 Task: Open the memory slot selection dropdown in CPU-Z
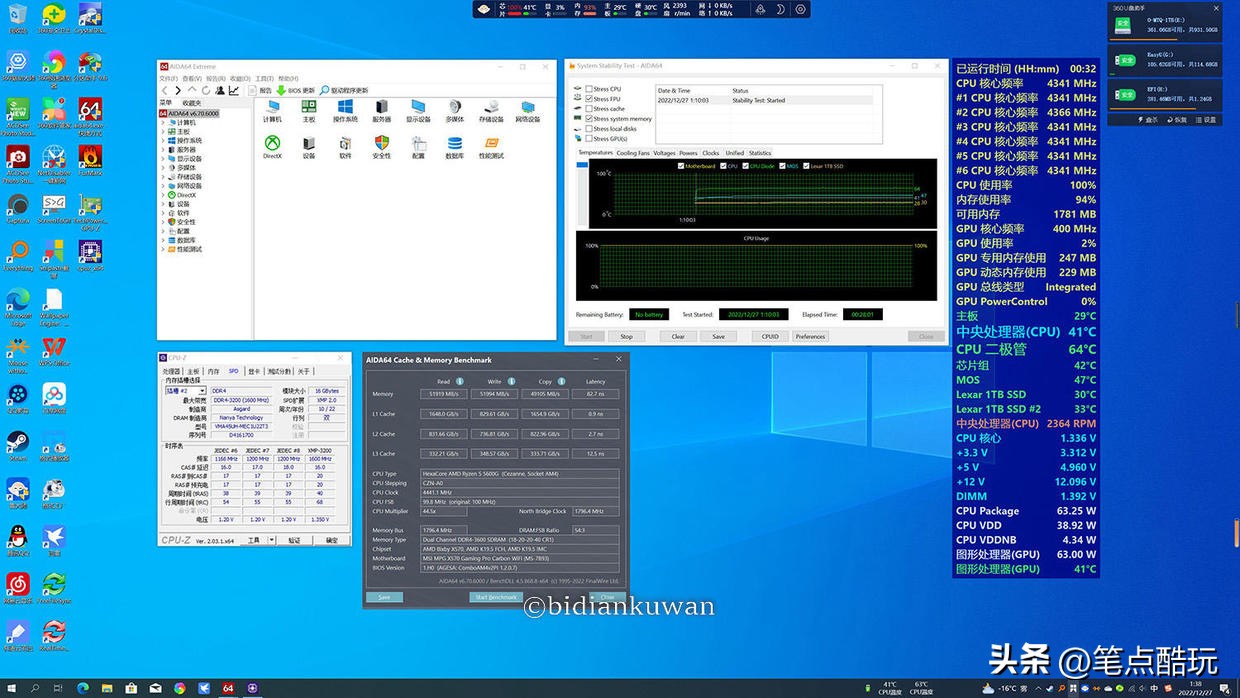tap(186, 391)
